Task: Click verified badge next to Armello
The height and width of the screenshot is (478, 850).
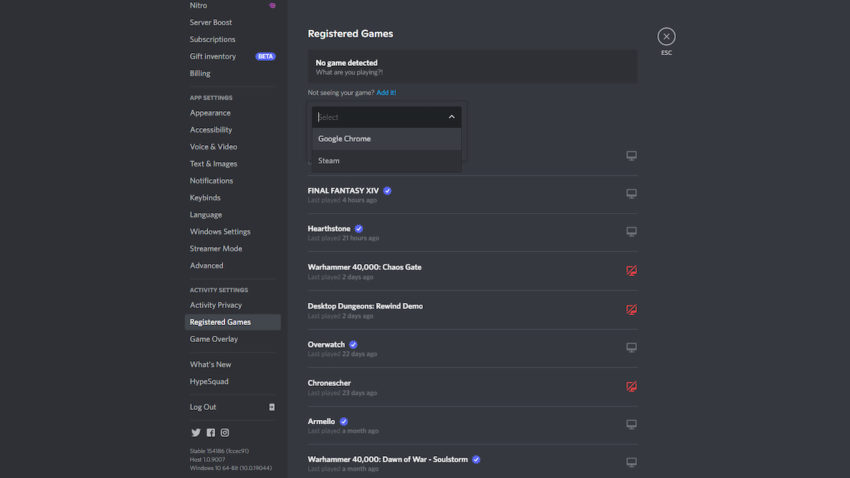Action: 343,421
